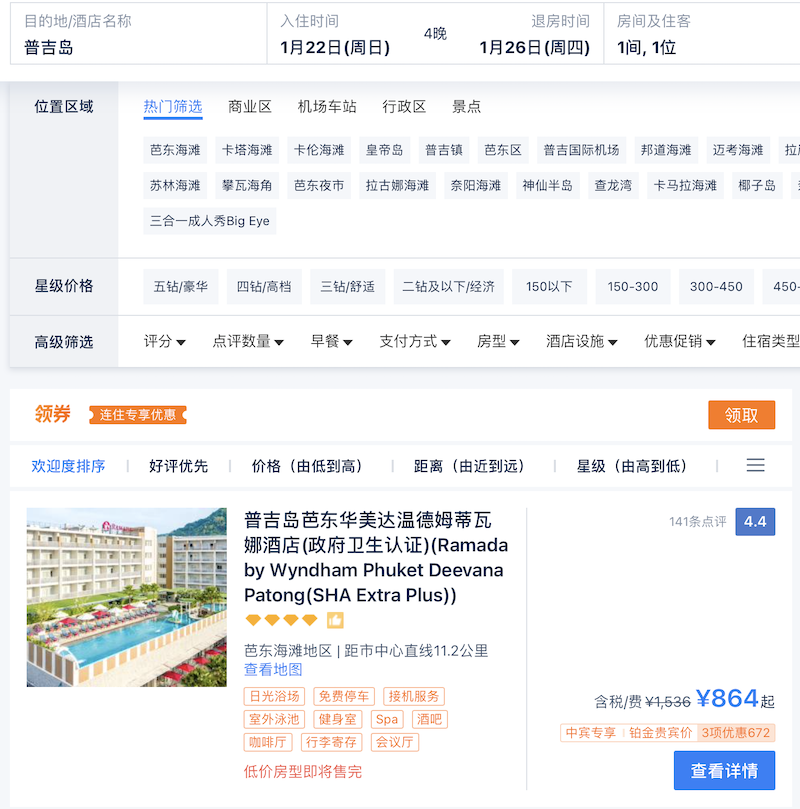Screen dimensions: 800x809
Task: Click the 4.4 rating score badge
Action: pos(755,522)
